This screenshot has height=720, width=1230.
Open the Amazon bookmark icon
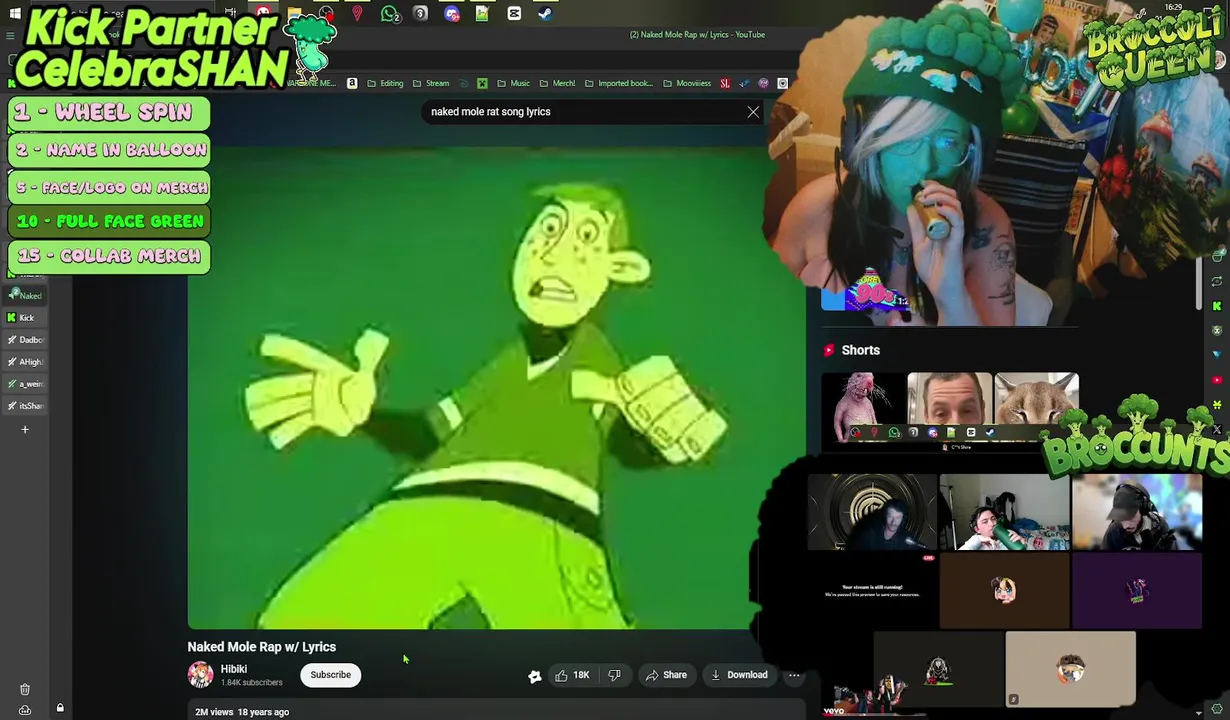(x=352, y=83)
